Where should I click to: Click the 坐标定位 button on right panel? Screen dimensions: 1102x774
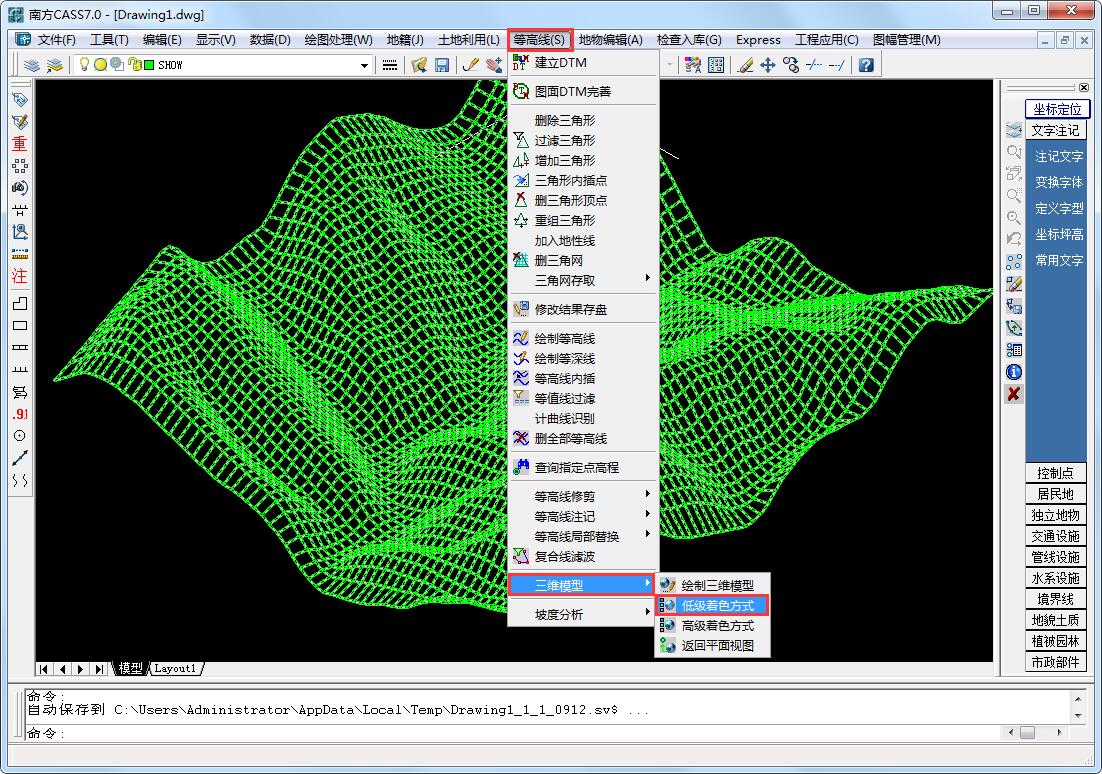tap(1057, 108)
